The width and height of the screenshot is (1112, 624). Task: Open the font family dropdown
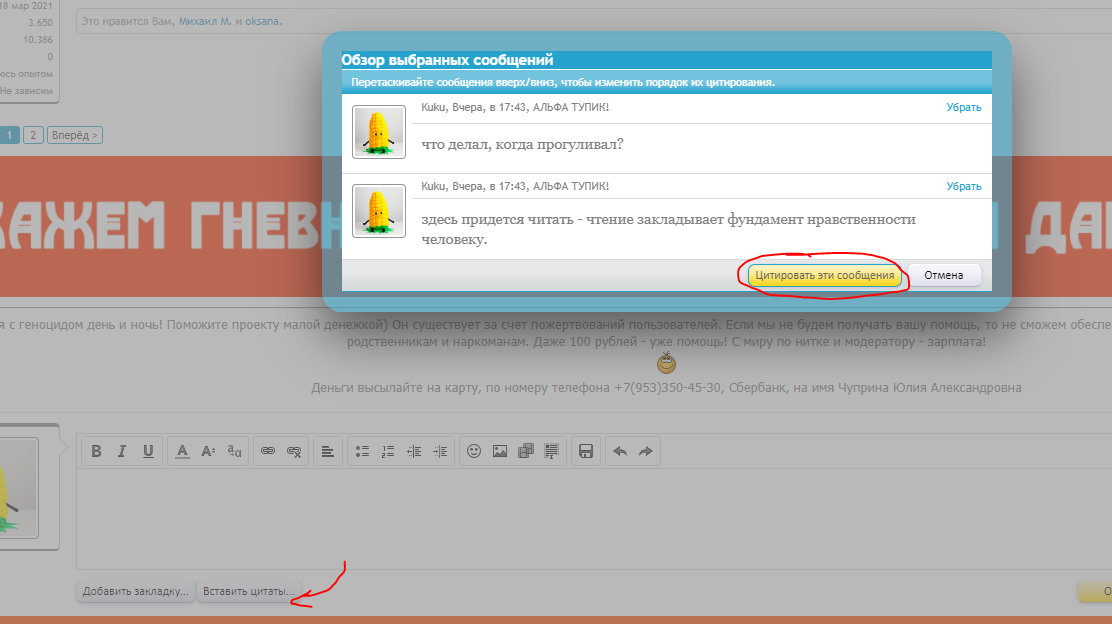[234, 451]
